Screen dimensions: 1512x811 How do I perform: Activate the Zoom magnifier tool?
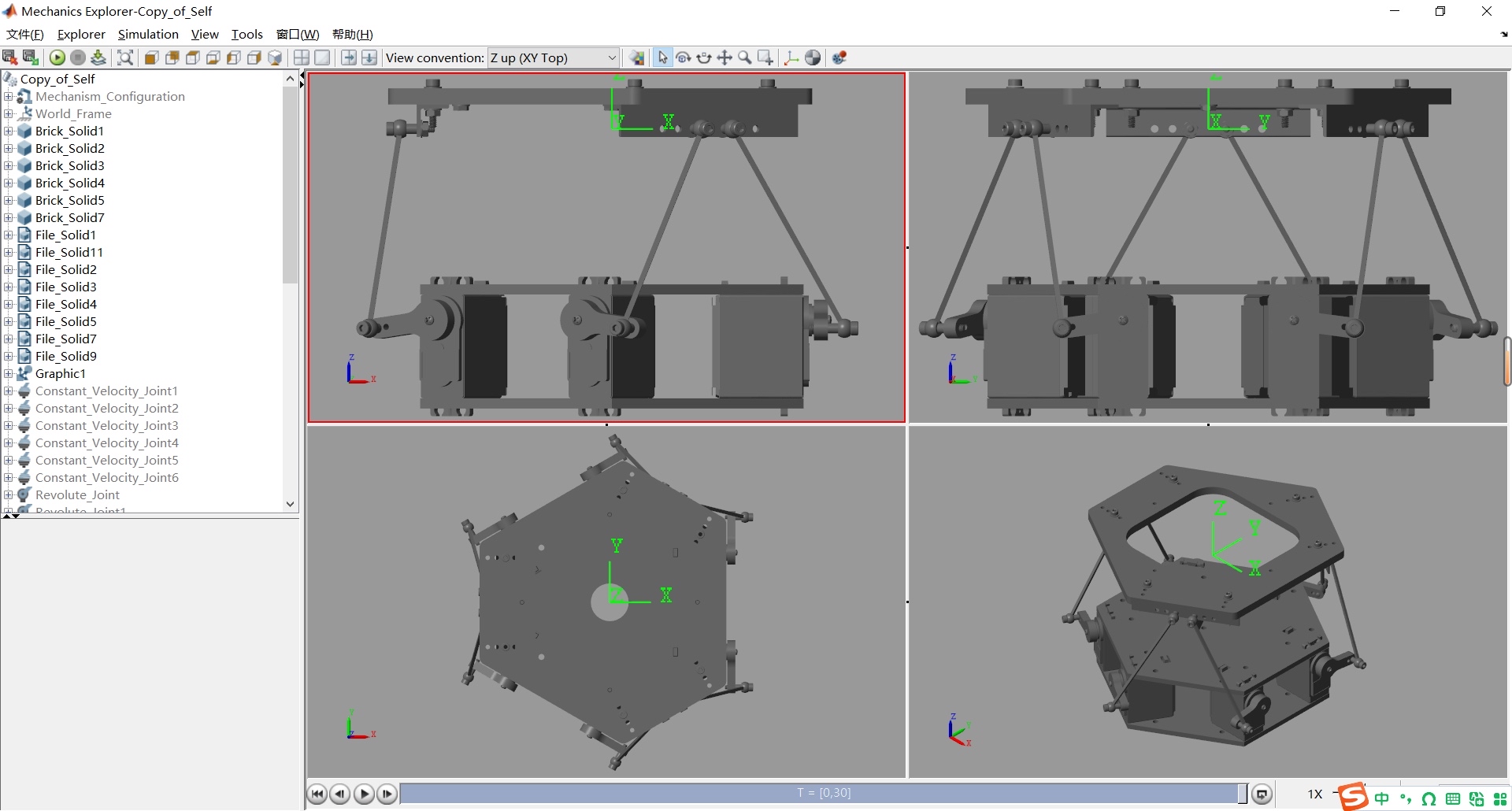[745, 57]
